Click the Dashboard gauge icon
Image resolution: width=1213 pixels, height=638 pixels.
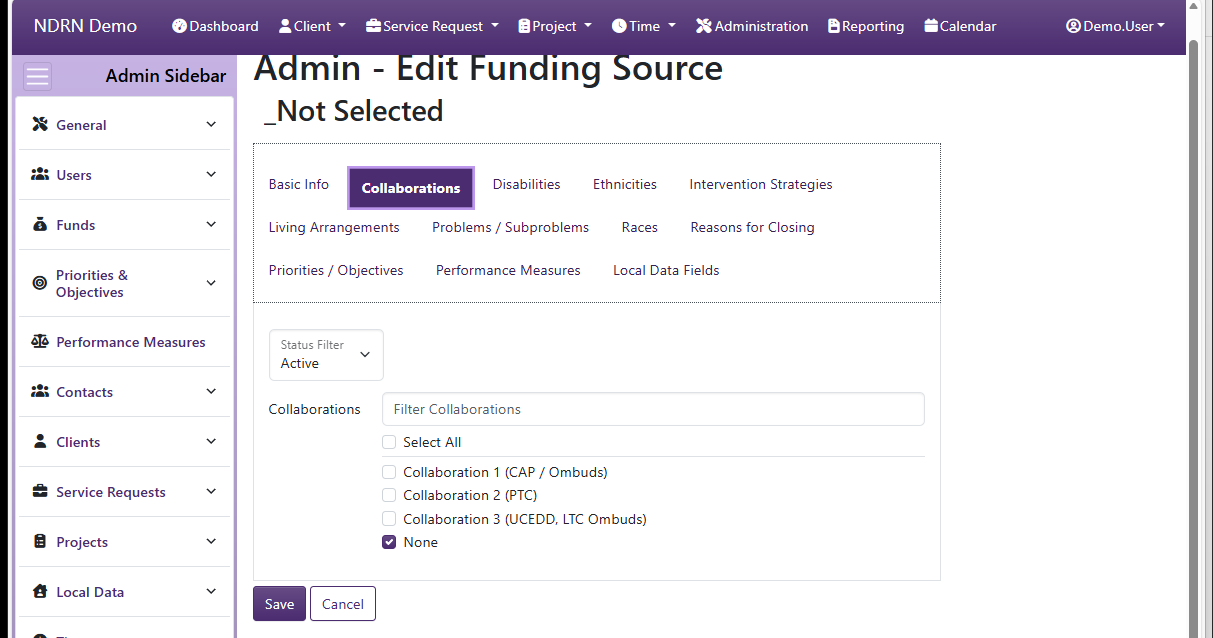(x=180, y=26)
